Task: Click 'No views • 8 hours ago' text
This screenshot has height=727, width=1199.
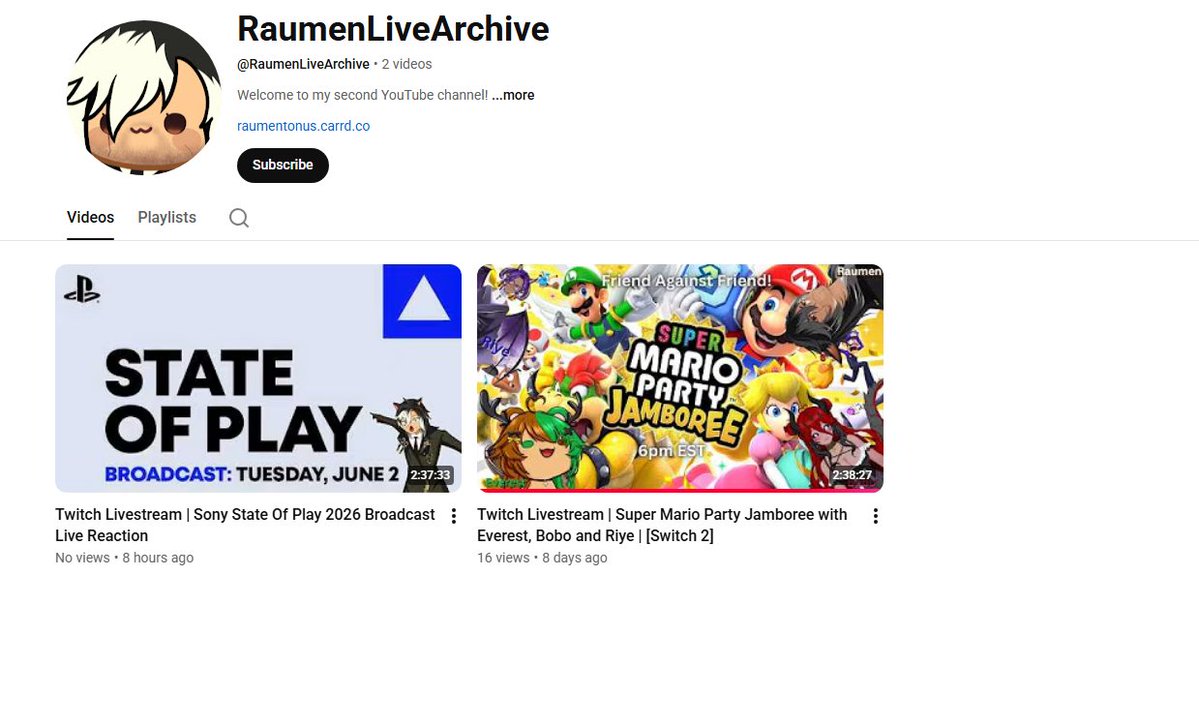Action: pyautogui.click(x=125, y=558)
